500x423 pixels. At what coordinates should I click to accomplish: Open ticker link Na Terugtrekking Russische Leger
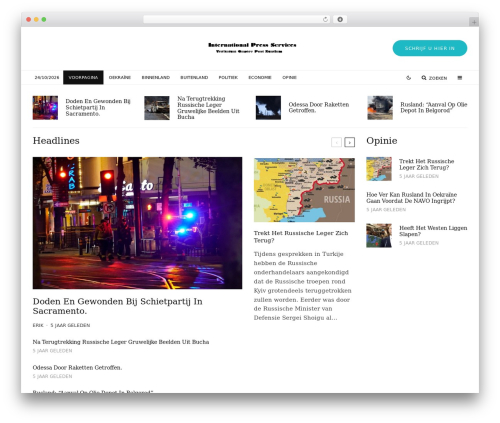pyautogui.click(x=208, y=108)
